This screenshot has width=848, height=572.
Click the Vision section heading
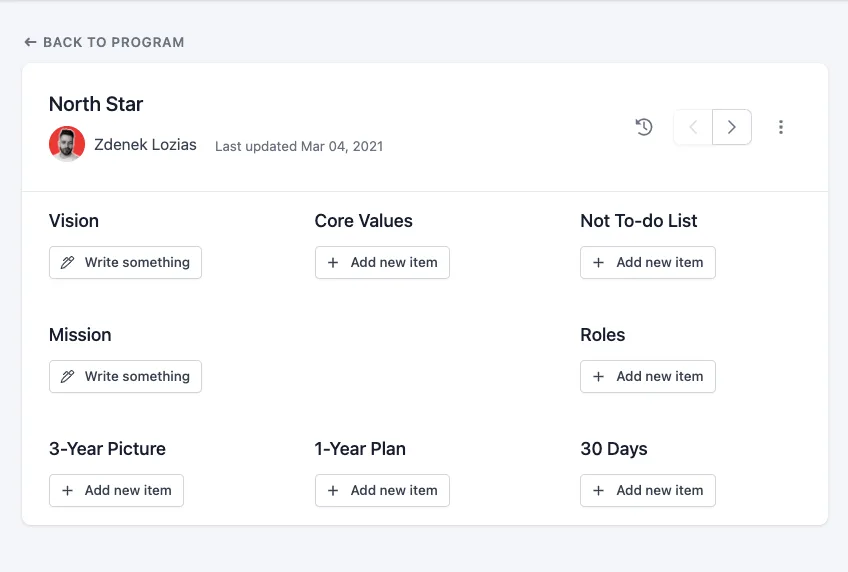coord(74,221)
